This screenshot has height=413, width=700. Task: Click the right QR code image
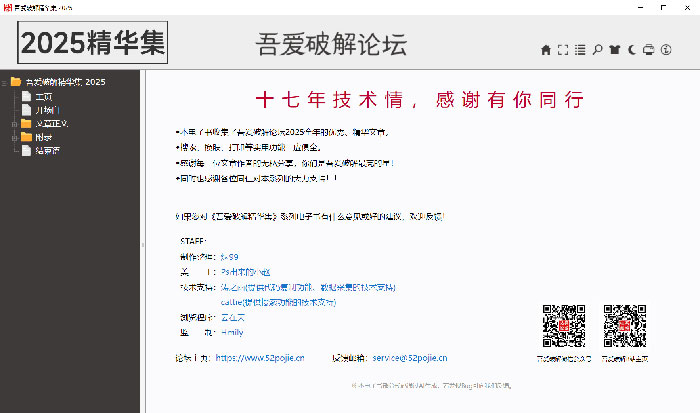coord(625,326)
